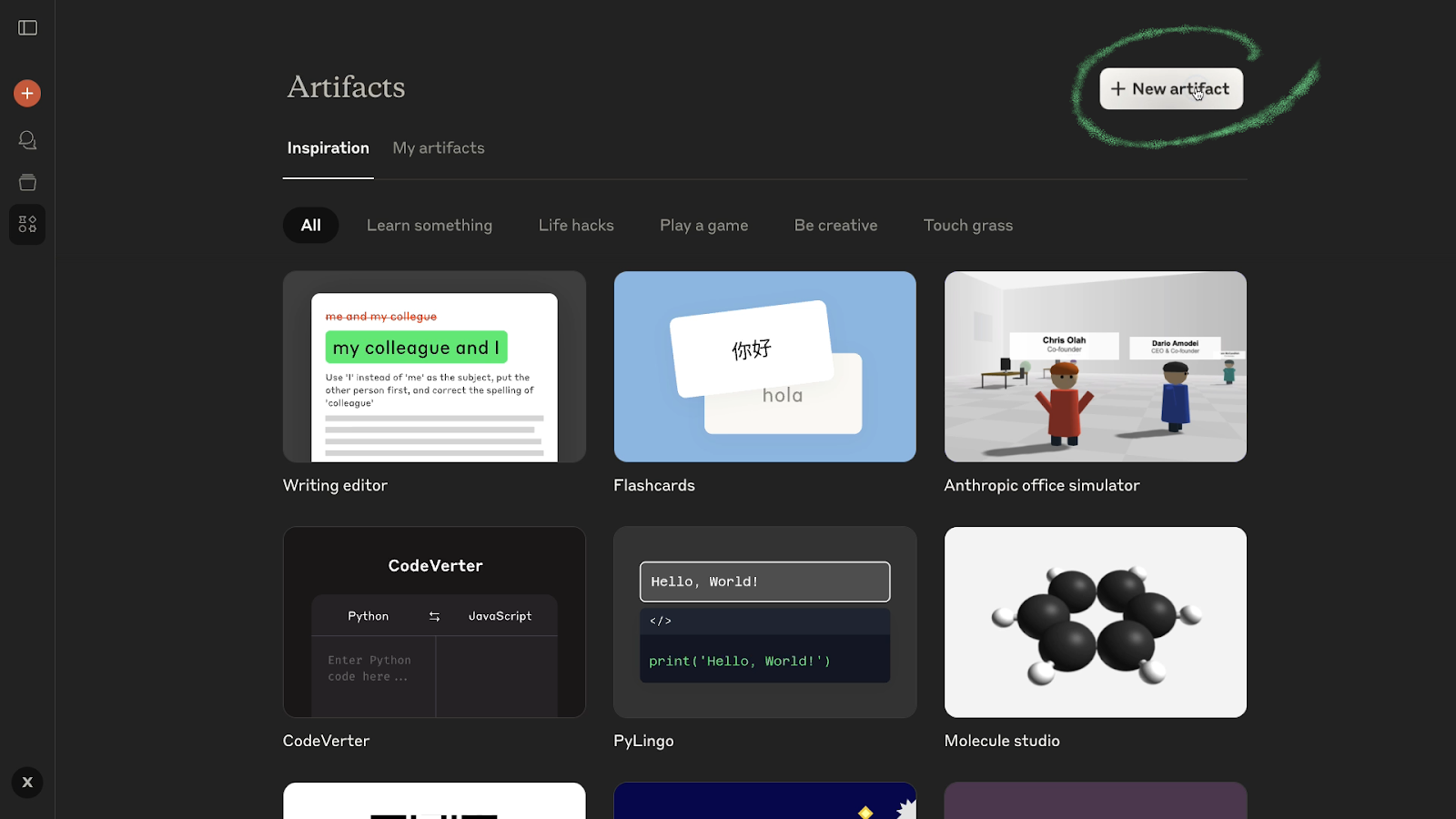Select the All filter chip
1456x819 pixels.
tap(311, 226)
